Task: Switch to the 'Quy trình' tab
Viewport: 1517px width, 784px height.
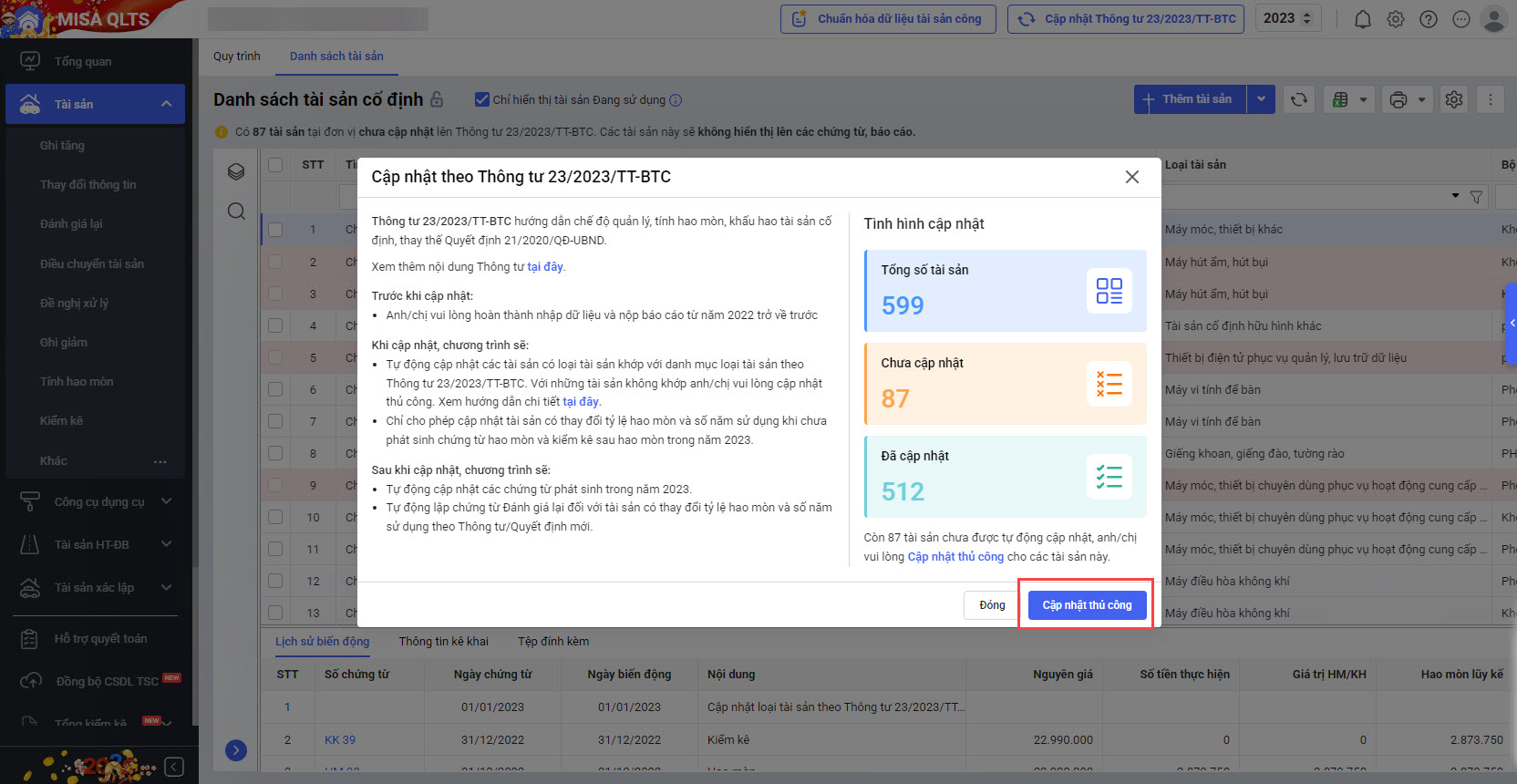Action: tap(237, 57)
